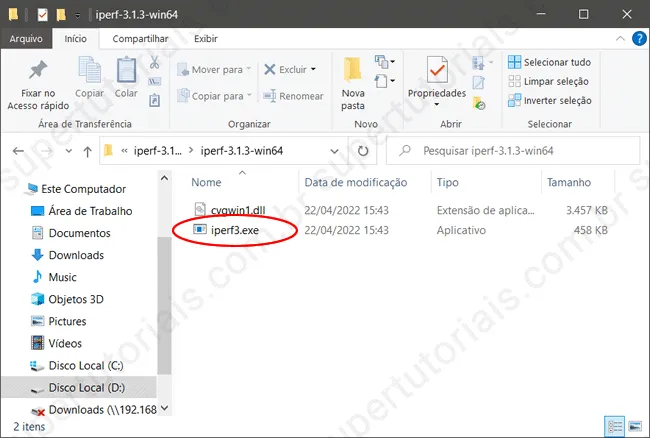Click the refresh button beside address bar
The width and height of the screenshot is (650, 438).
(x=364, y=151)
